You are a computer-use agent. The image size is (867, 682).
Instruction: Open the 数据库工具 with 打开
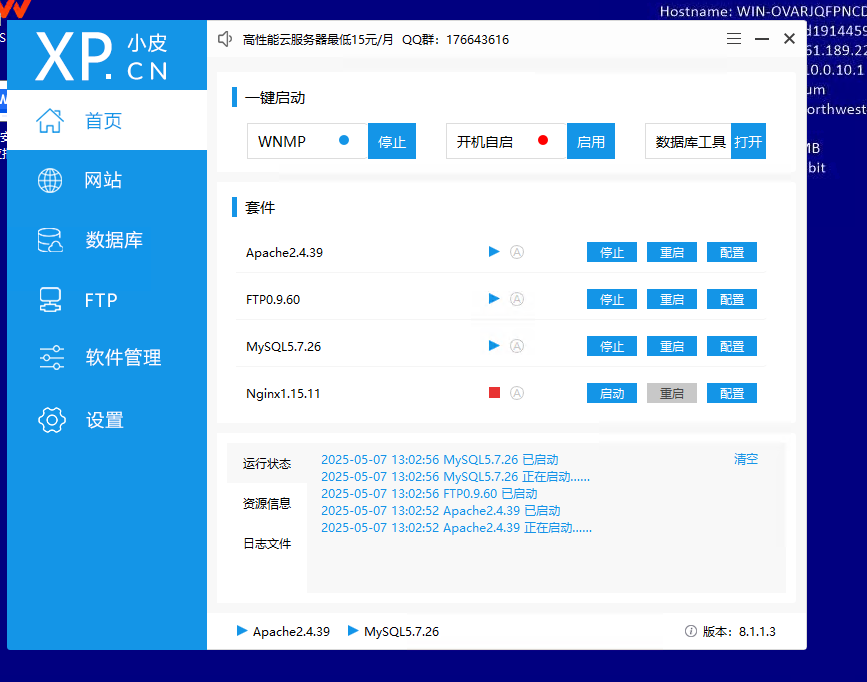tap(748, 142)
